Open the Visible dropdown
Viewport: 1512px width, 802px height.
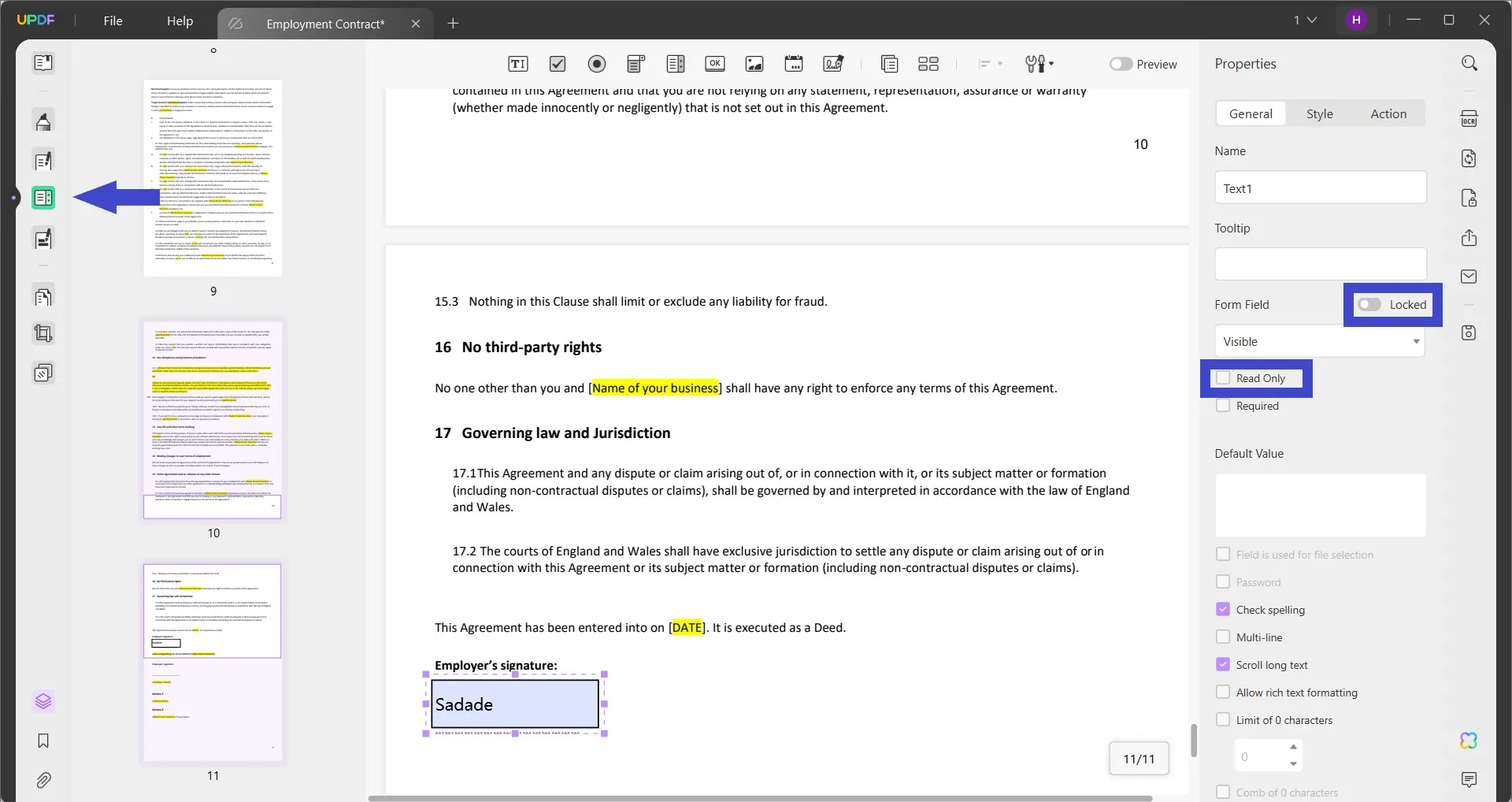point(1320,341)
